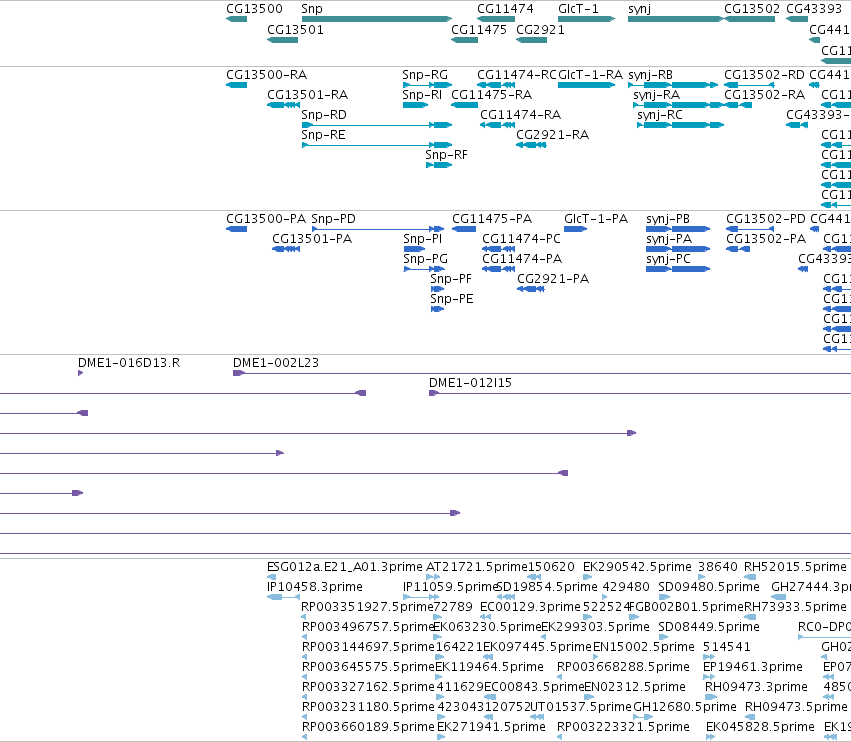
Task: Select EST label IP11059.5prime
Action: click(450, 587)
